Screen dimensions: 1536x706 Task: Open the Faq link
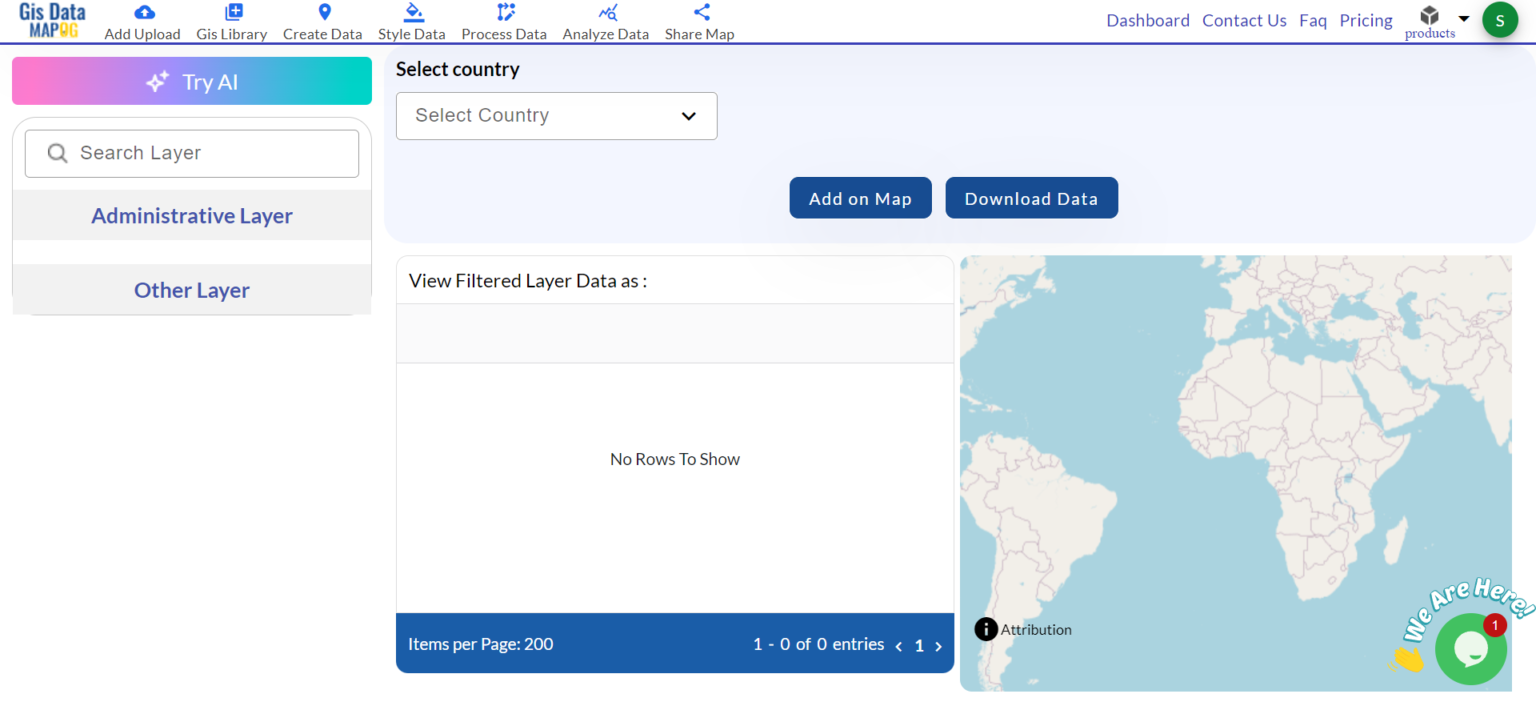(1313, 20)
